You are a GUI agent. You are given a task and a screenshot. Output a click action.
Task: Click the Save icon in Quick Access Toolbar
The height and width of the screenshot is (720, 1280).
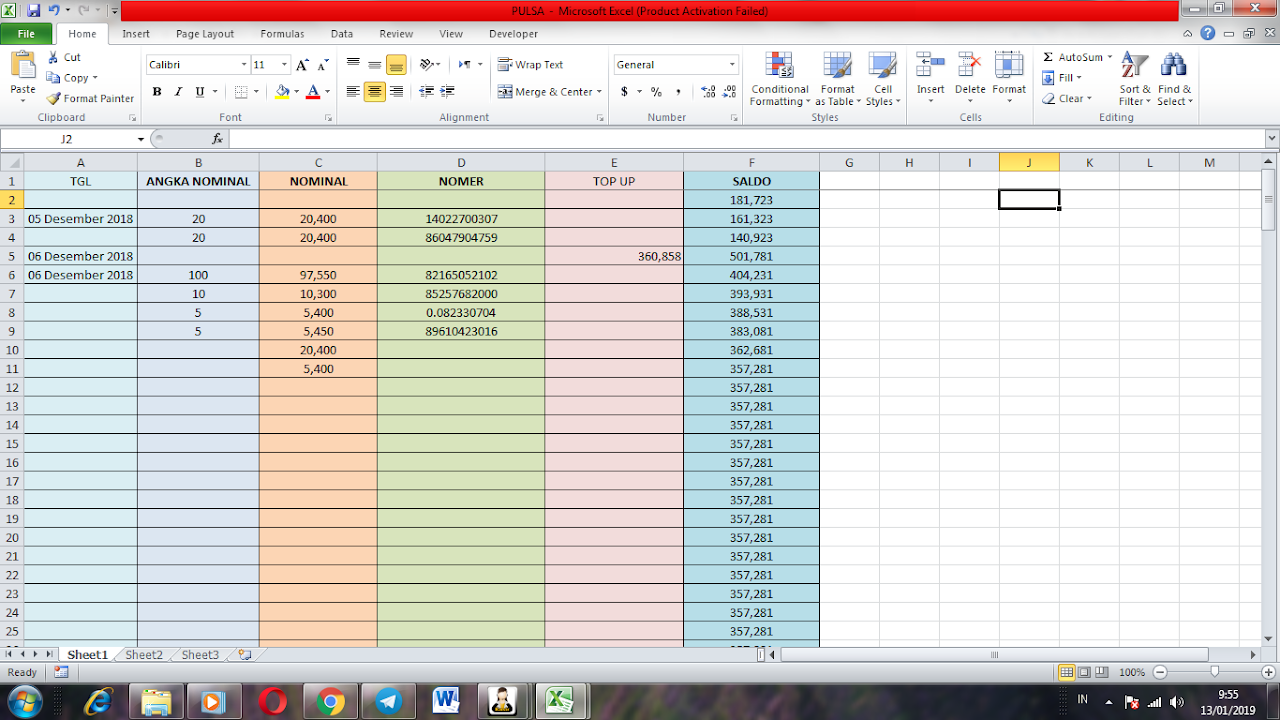tap(34, 11)
